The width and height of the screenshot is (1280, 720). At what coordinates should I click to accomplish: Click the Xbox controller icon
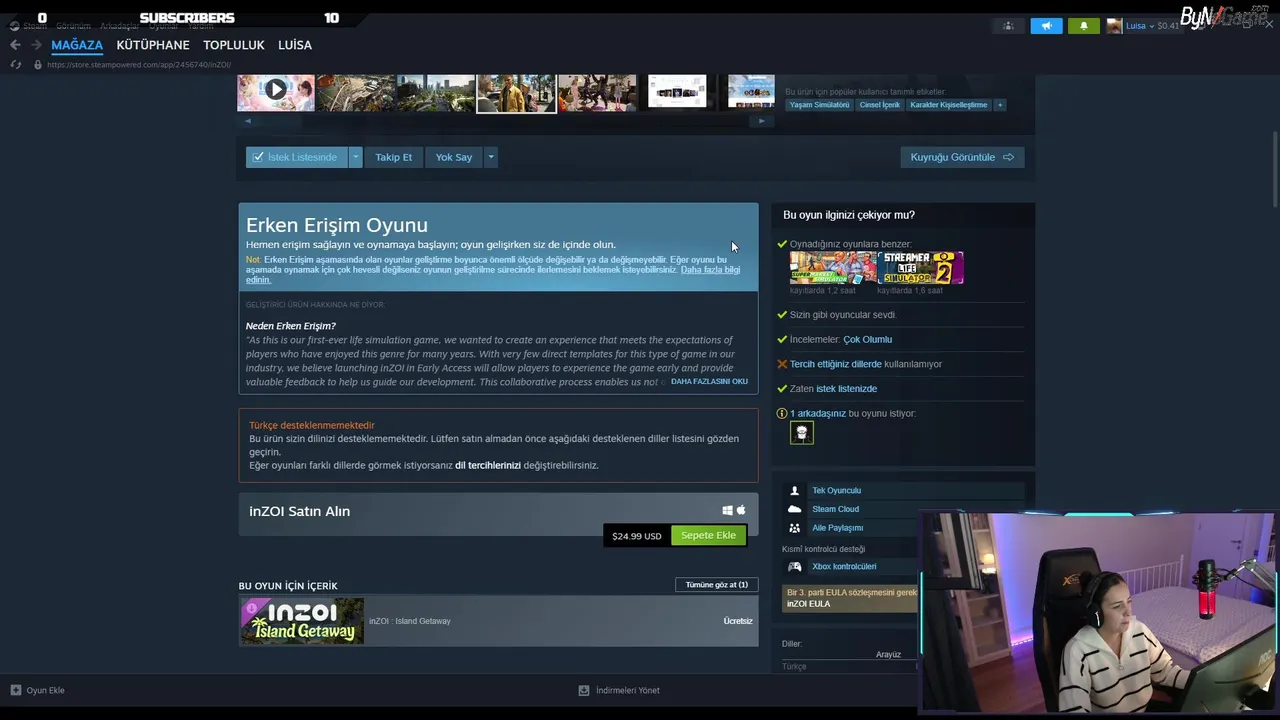[x=795, y=566]
